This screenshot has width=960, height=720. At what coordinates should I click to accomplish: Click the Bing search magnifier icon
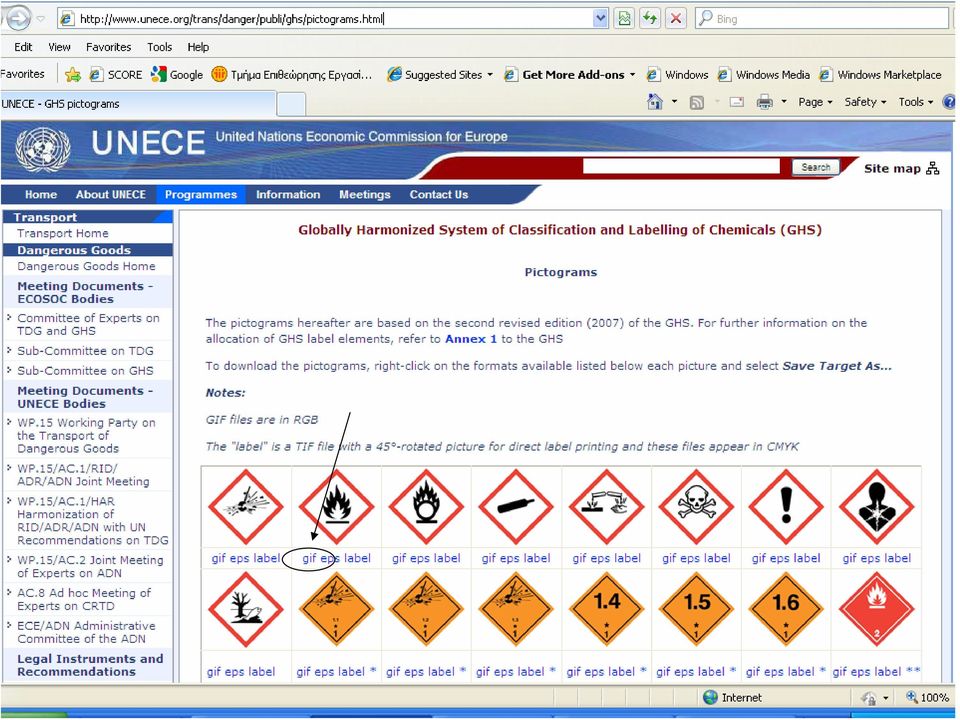(x=706, y=18)
